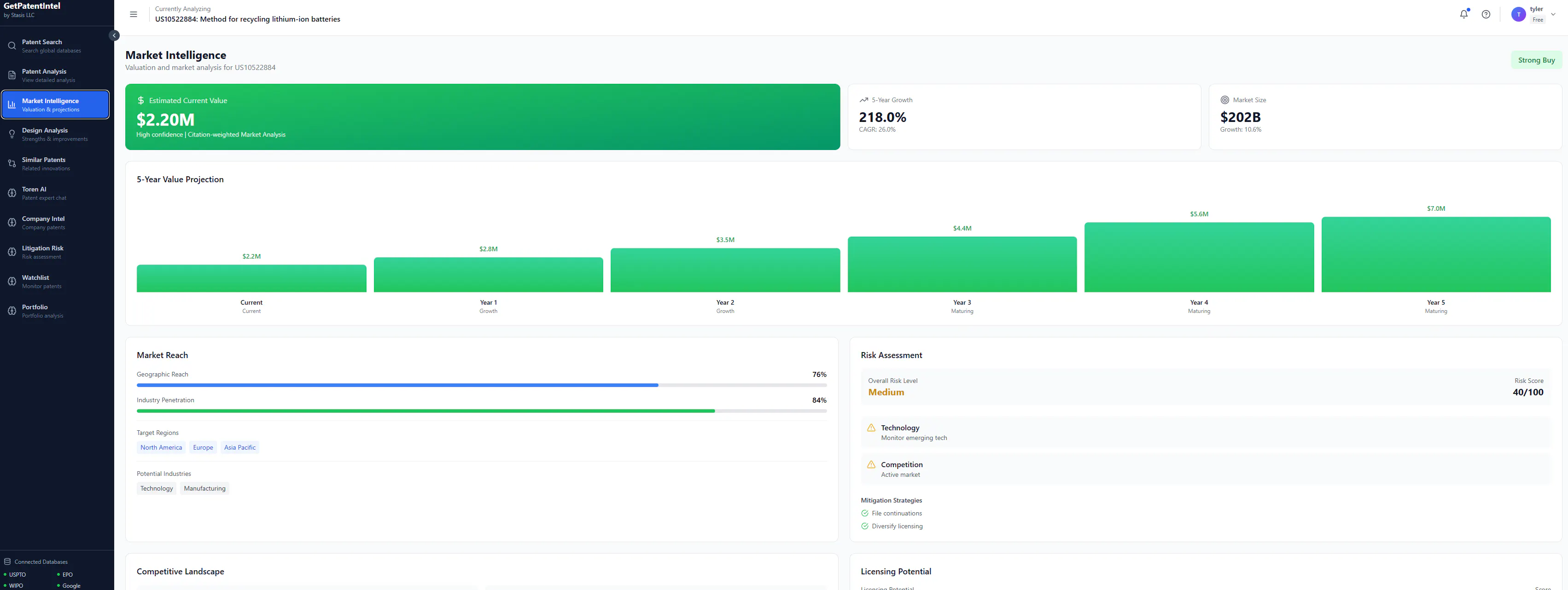This screenshot has height=590, width=1568.
Task: Click the Market Intelligence chart icon
Action: coord(12,104)
